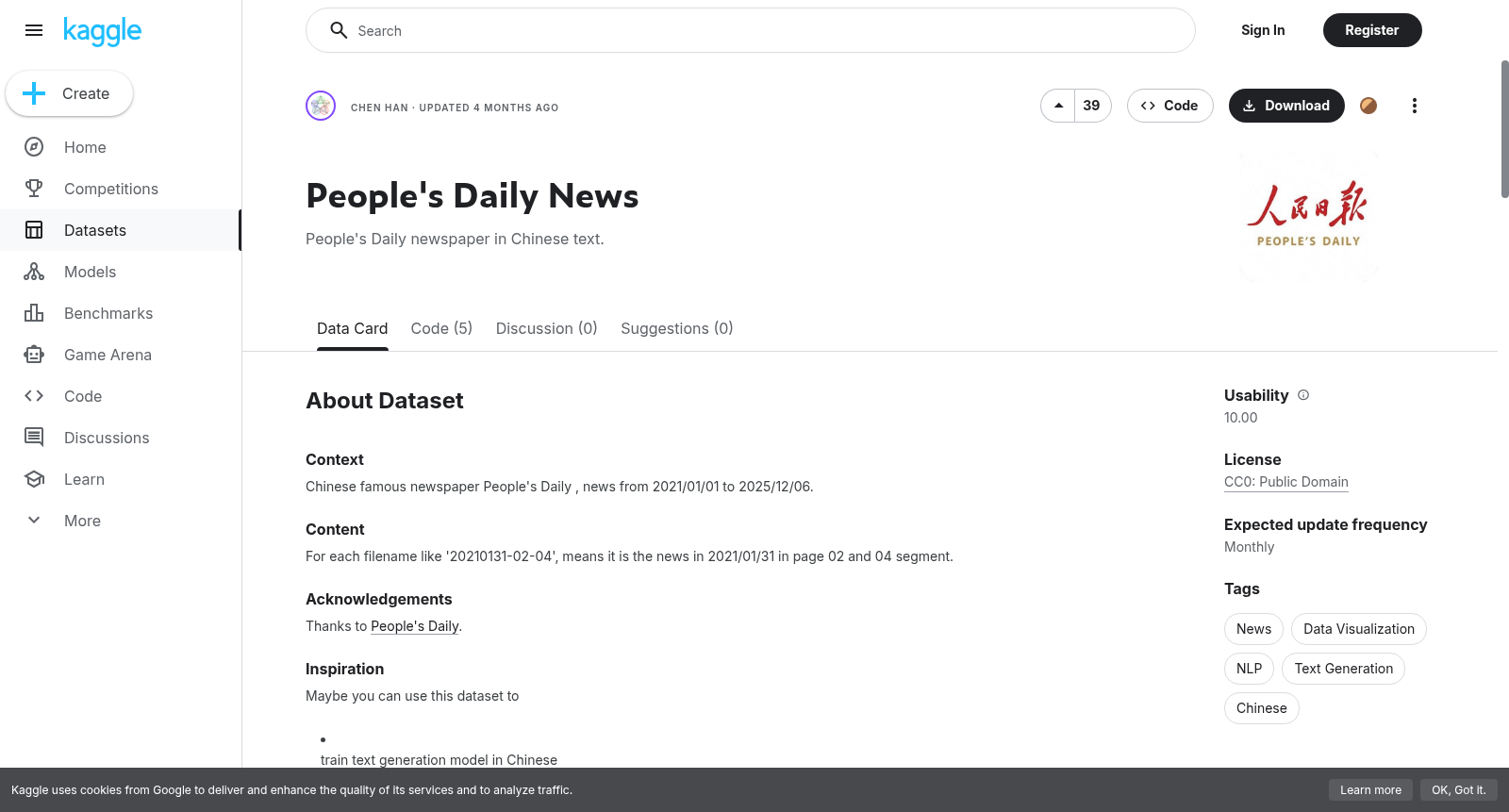The width and height of the screenshot is (1509, 812).
Task: Open Chen Han's author avatar
Action: [x=321, y=106]
